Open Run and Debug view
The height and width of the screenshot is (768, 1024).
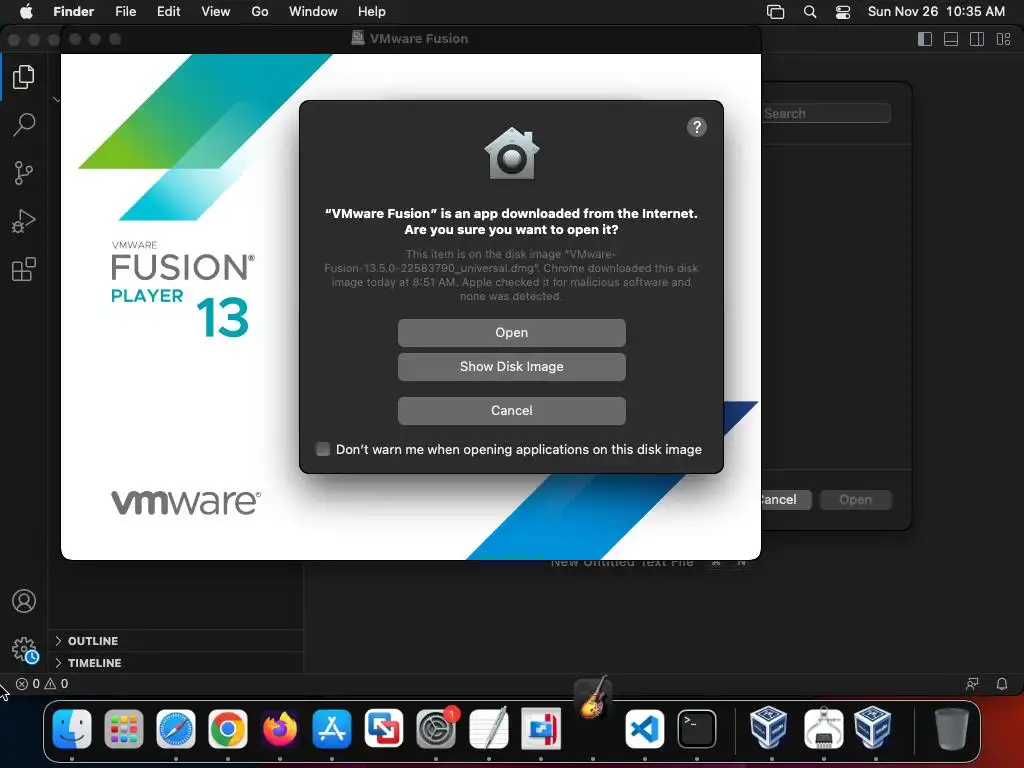[24, 221]
